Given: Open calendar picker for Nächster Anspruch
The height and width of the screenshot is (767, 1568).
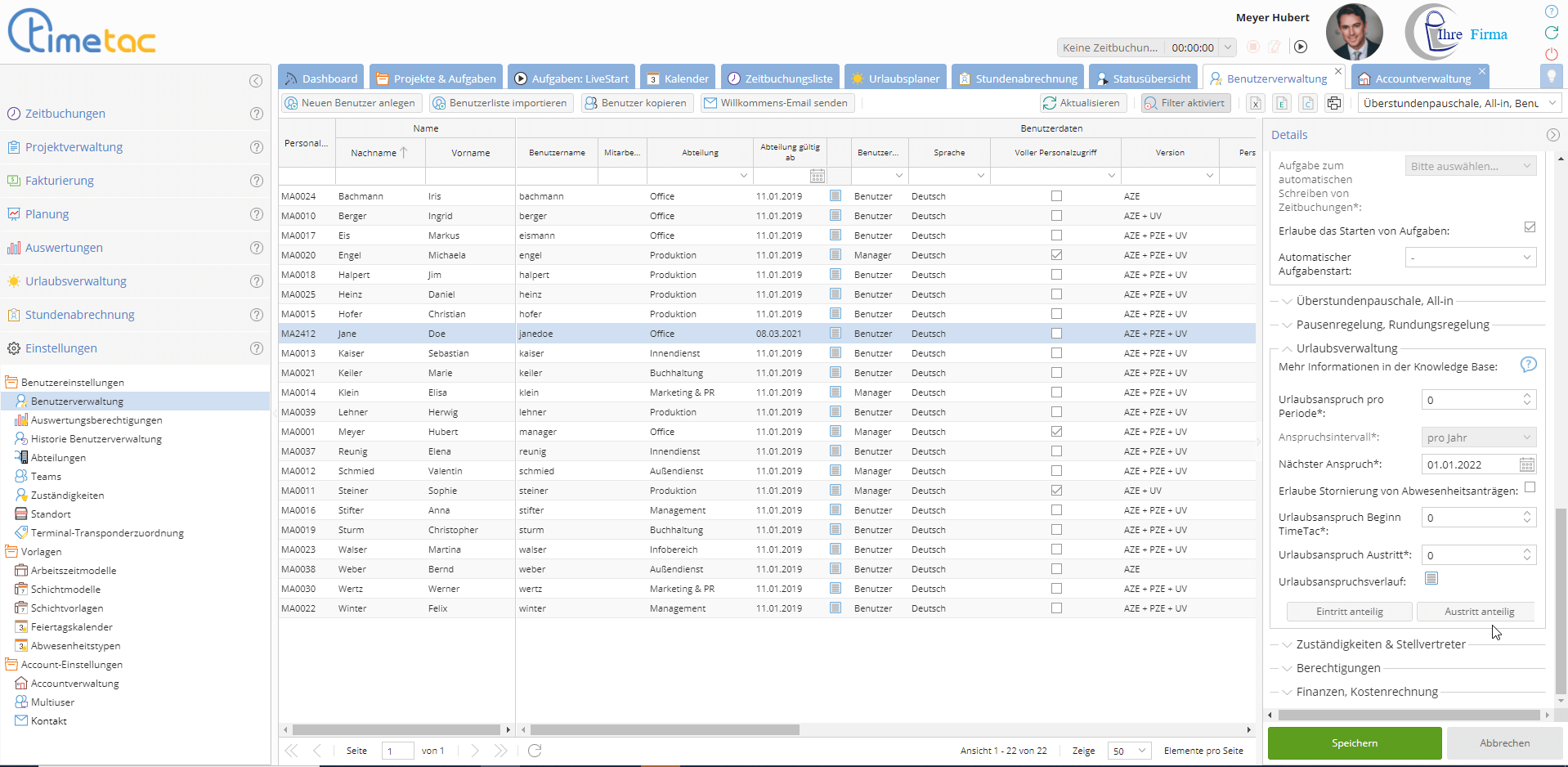Looking at the screenshot, I should (1526, 464).
